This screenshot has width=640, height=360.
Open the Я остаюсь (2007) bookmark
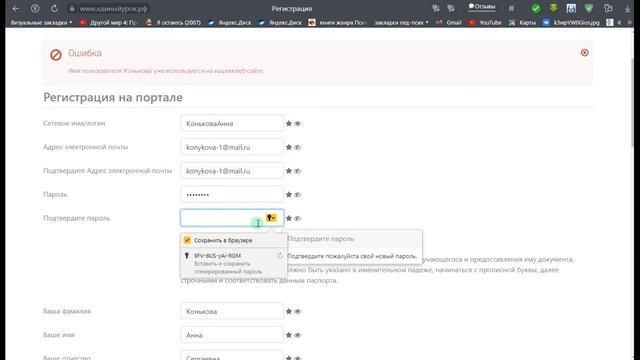tap(173, 22)
